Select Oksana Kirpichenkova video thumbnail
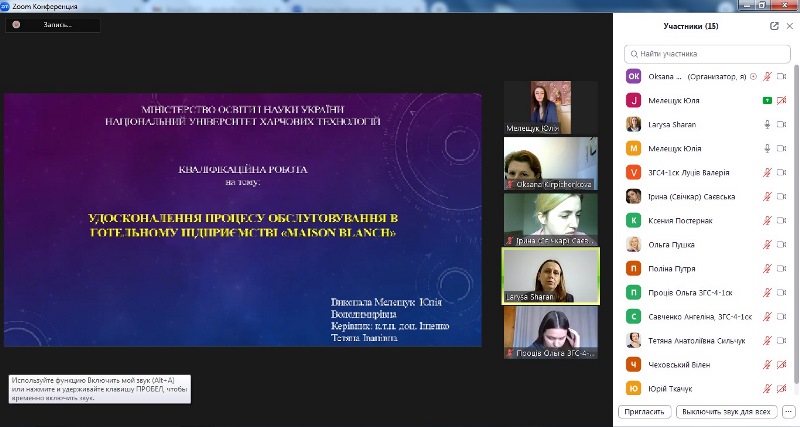Viewport: 800px width, 427px height. pos(551,163)
